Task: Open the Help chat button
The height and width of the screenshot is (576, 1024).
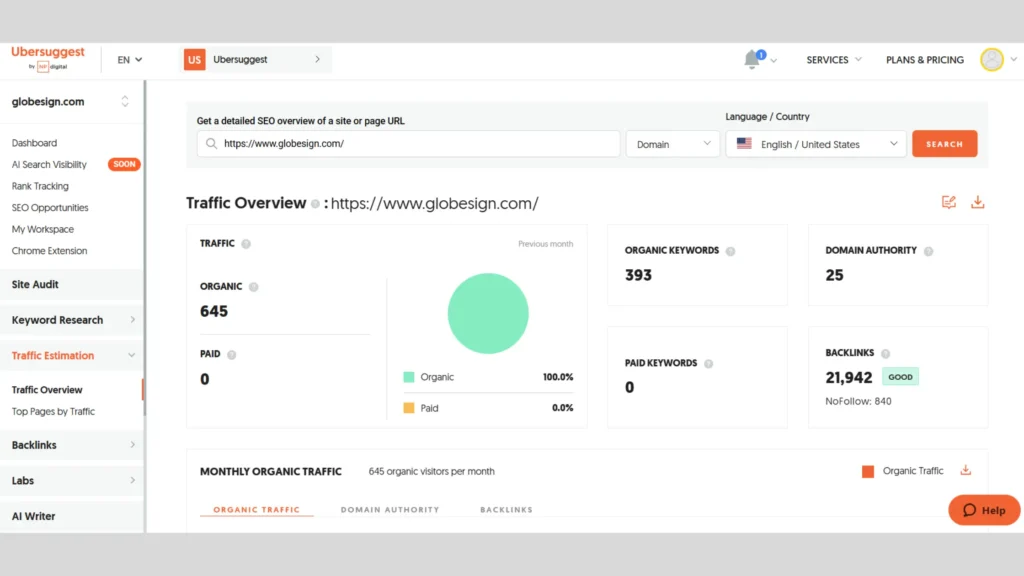Action: point(984,510)
